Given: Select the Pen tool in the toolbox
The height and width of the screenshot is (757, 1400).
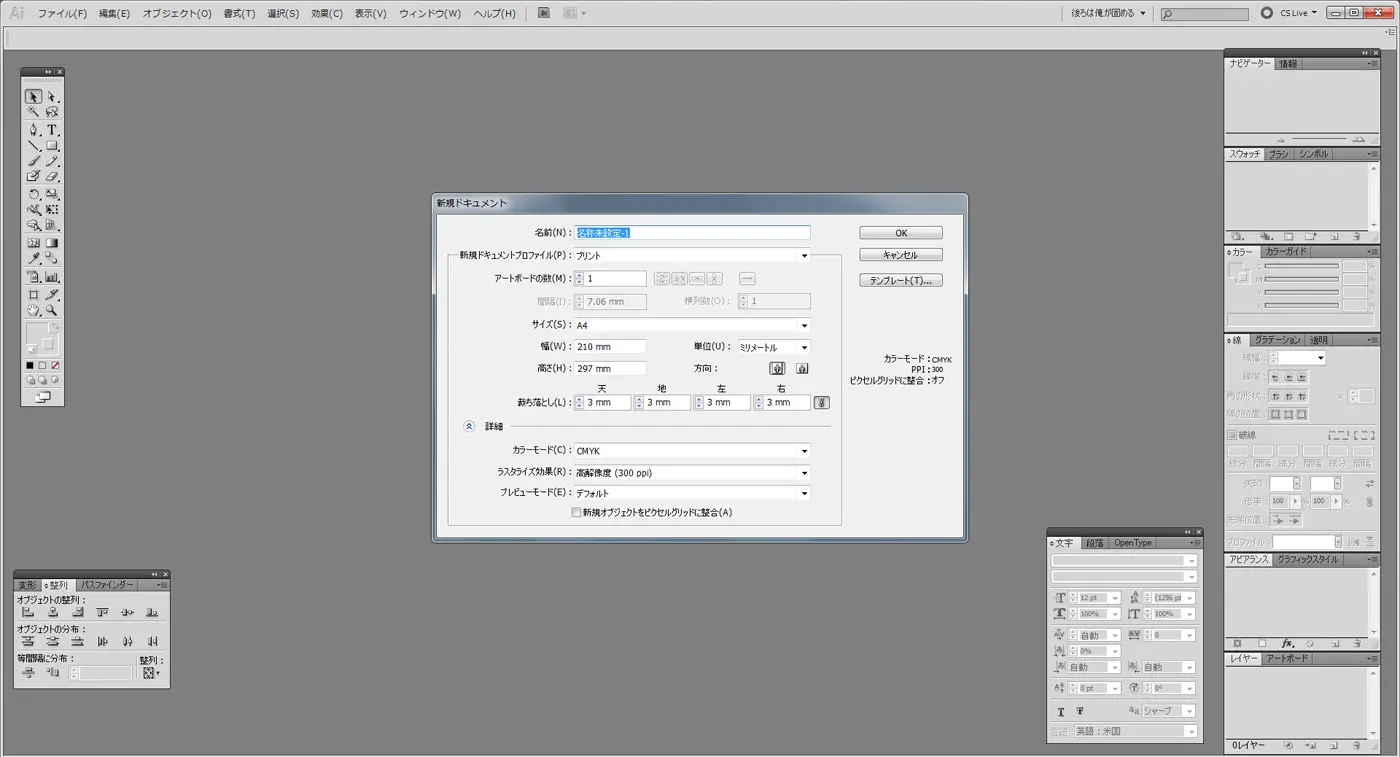Looking at the screenshot, I should [x=34, y=130].
